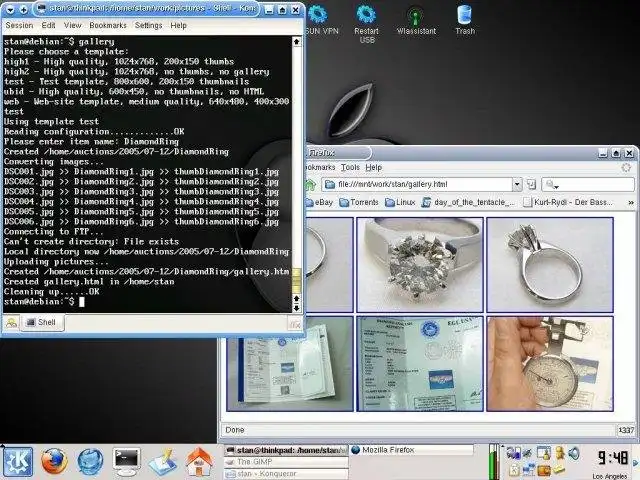Switch to the Mozilla Firefox taskbar entry
Image resolution: width=640 pixels, height=480 pixels.
click(x=411, y=450)
